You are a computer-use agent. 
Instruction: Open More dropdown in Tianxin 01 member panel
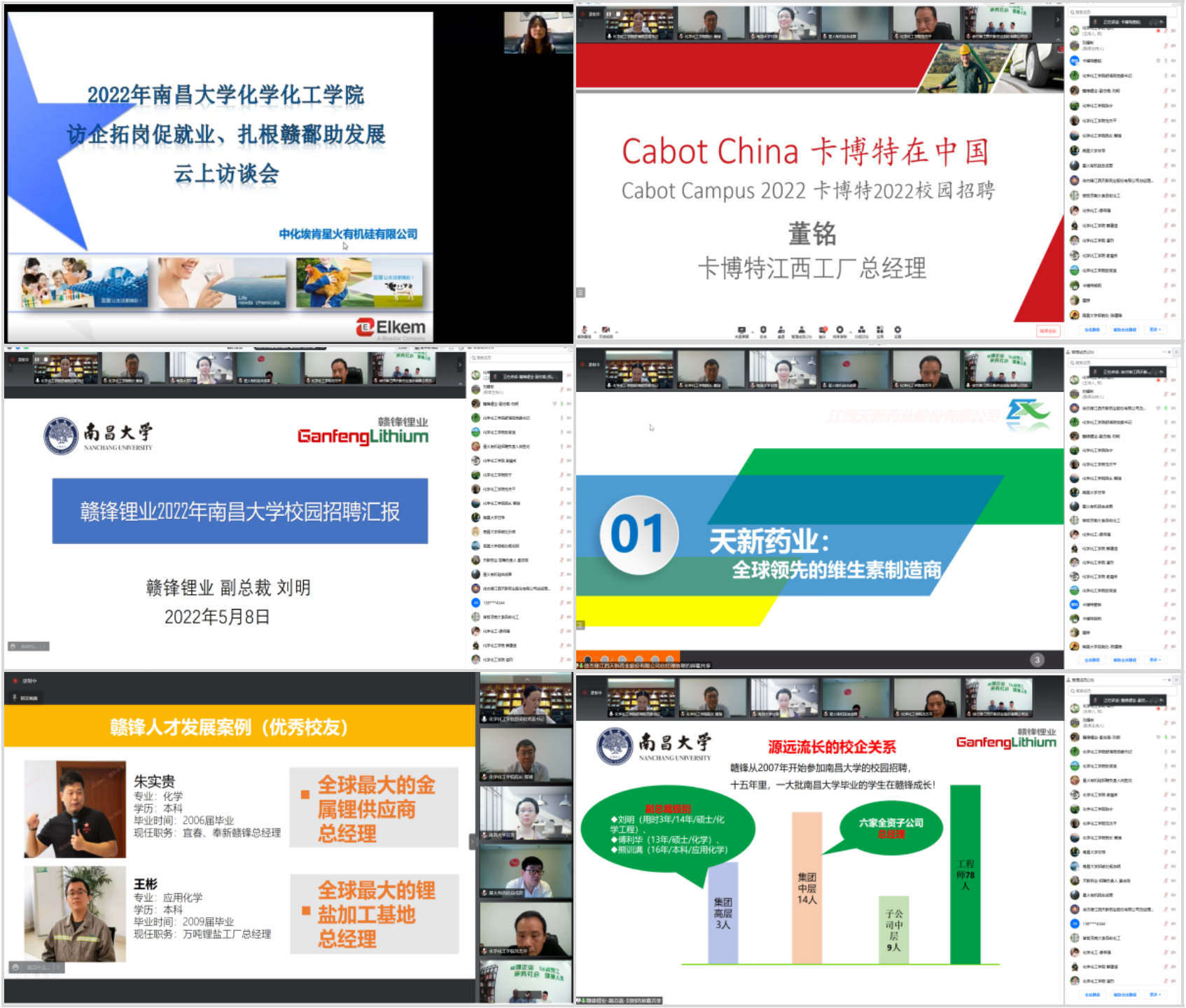[x=1155, y=659]
